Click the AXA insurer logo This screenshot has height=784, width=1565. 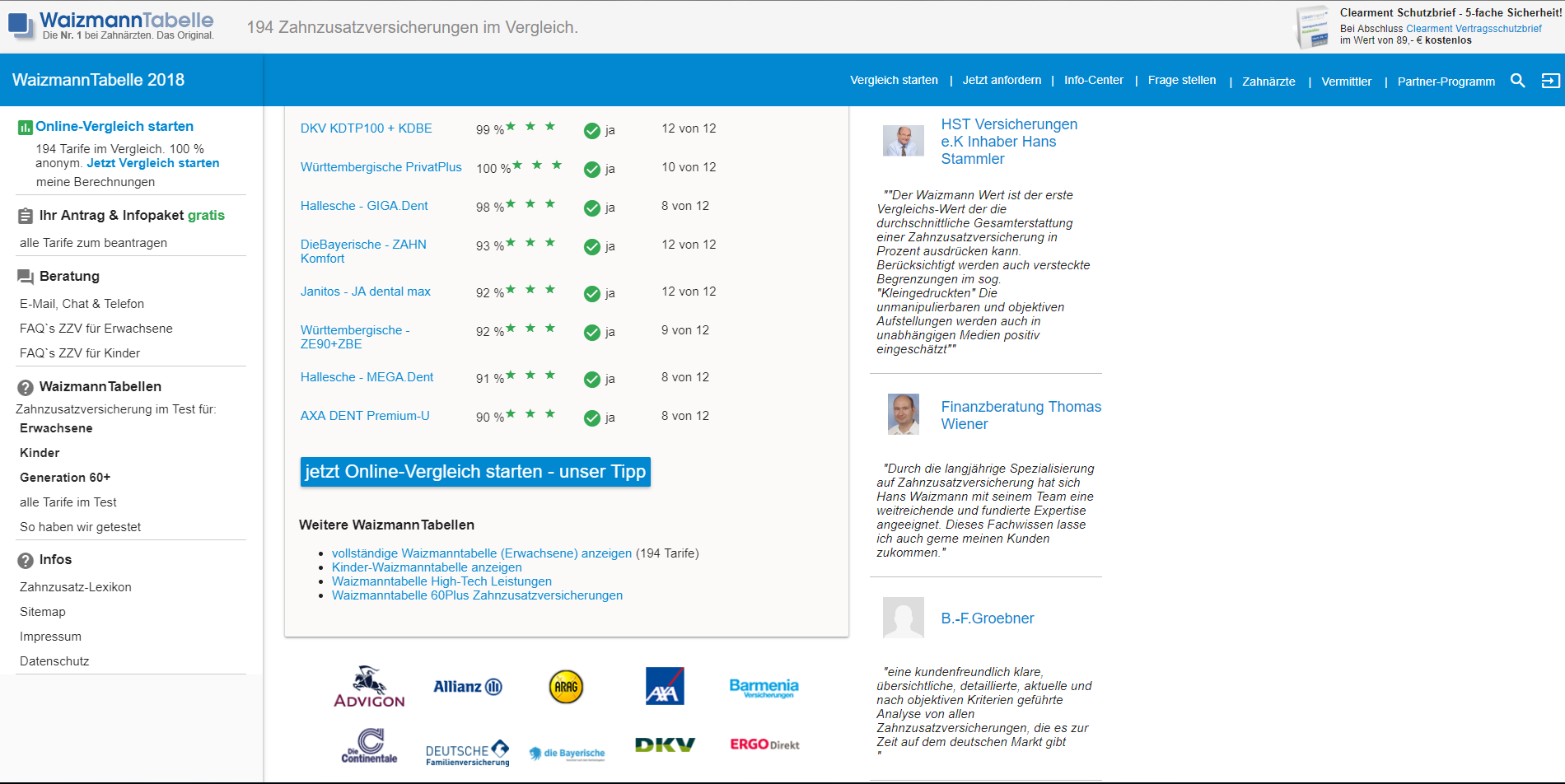point(665,686)
